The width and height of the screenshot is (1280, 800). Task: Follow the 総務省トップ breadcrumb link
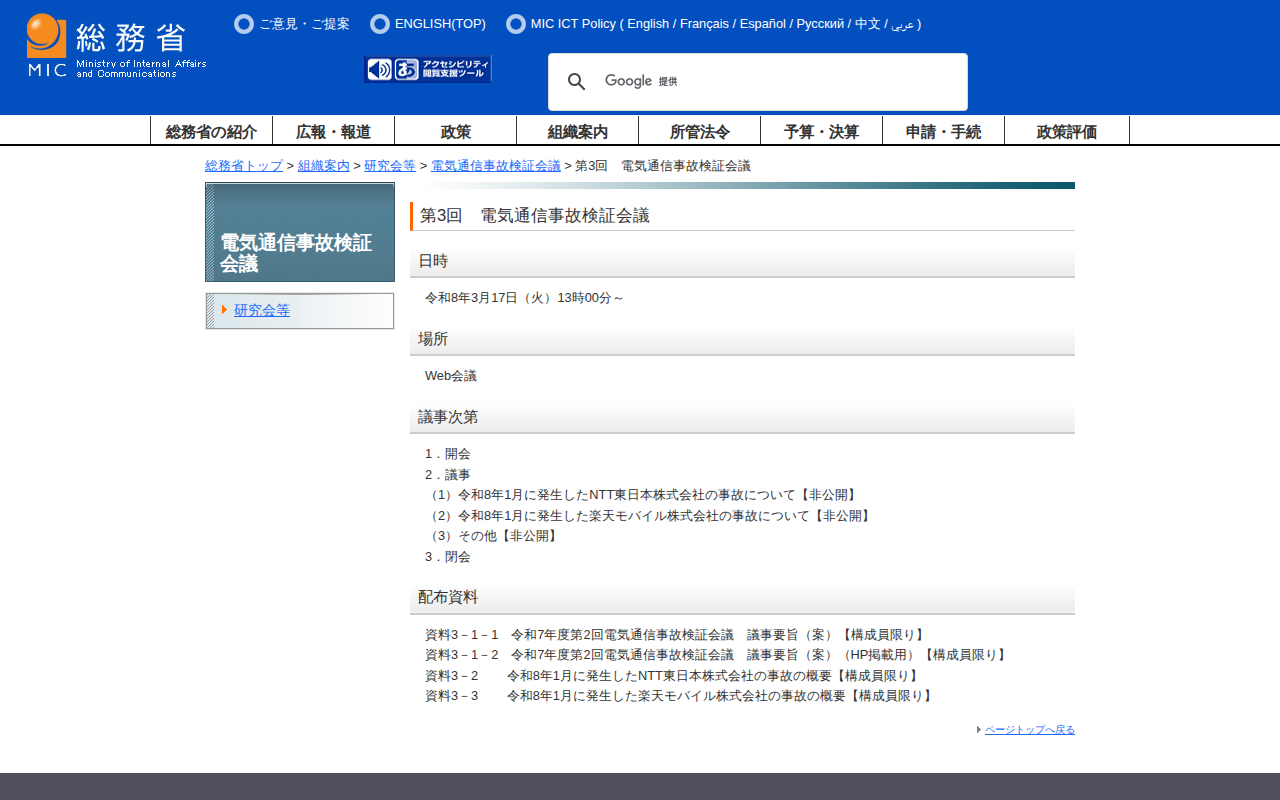pyautogui.click(x=244, y=166)
